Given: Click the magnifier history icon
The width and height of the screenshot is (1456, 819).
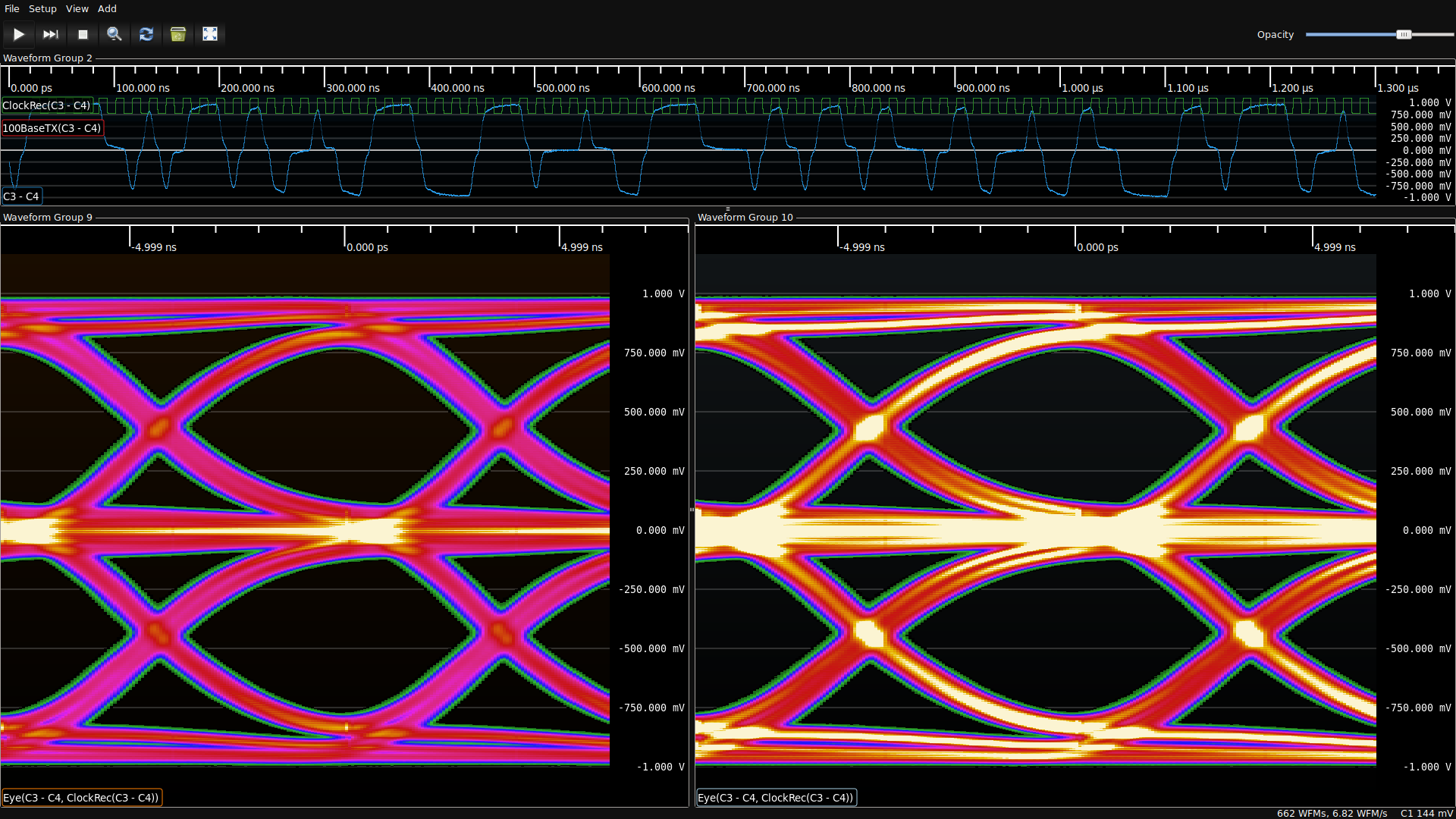Looking at the screenshot, I should [x=115, y=34].
